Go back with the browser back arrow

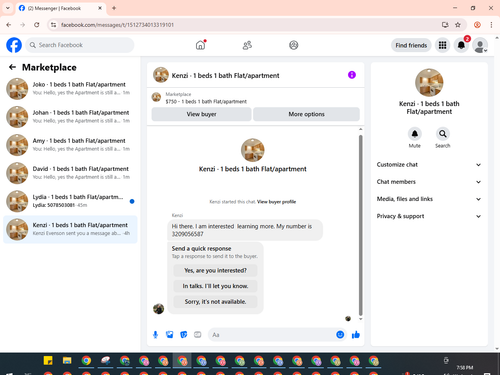[9, 25]
